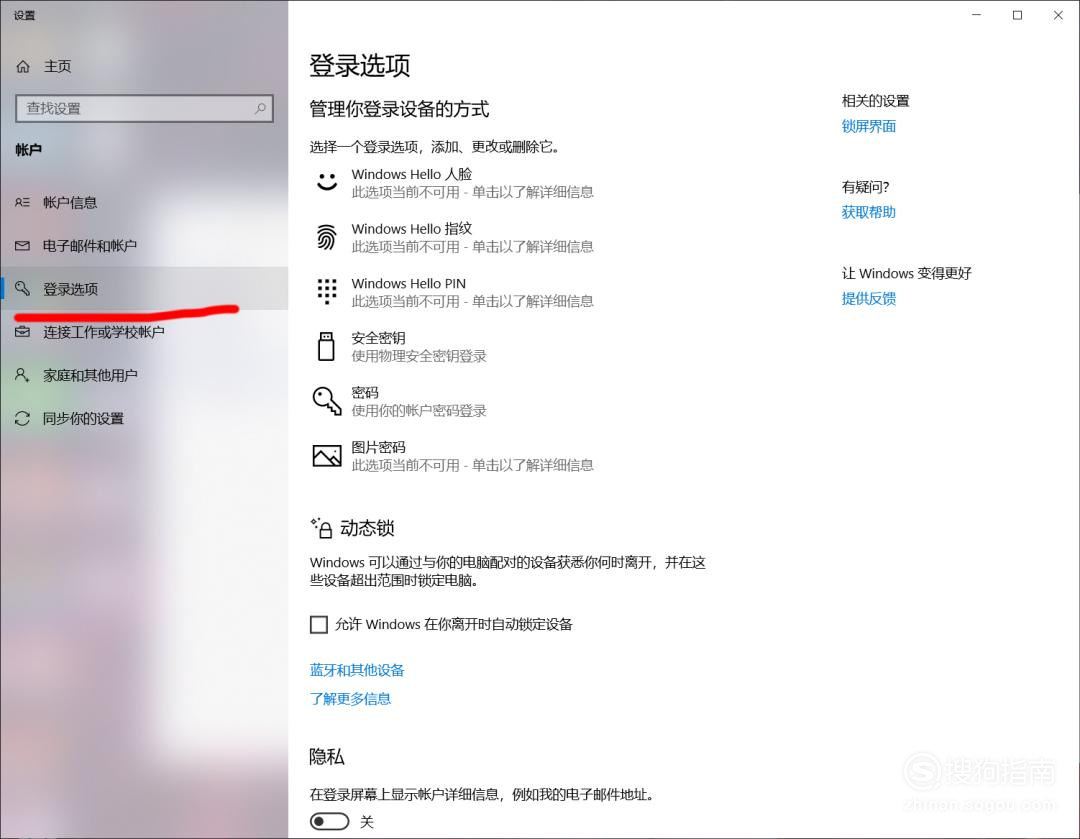Toggle the 显示帐户详细信息 privacy switch
1080x839 pixels.
pyautogui.click(x=329, y=821)
